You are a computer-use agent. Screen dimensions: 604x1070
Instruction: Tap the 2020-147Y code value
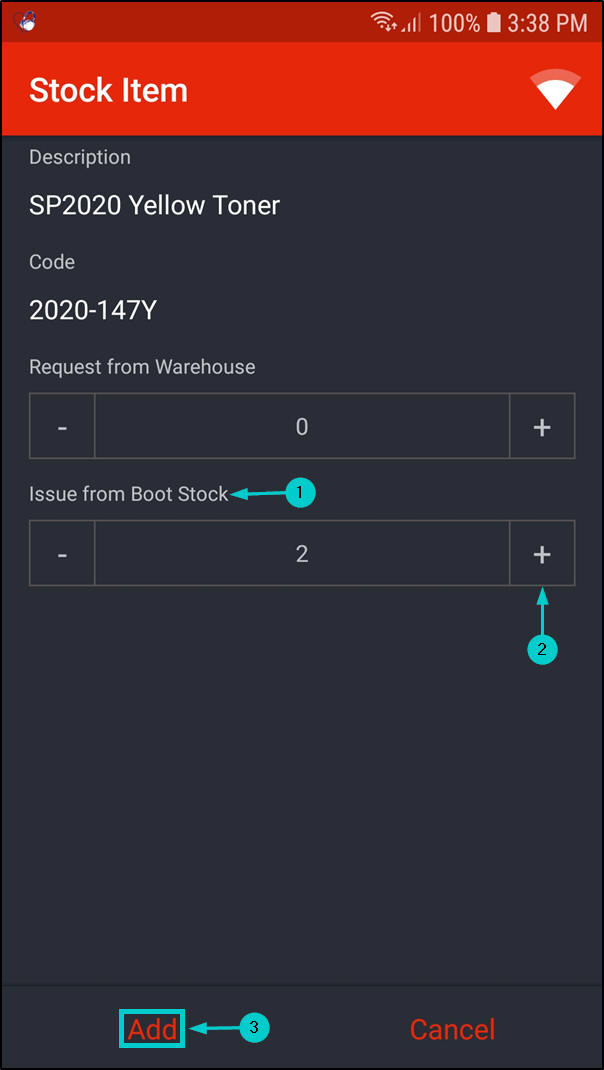[93, 310]
